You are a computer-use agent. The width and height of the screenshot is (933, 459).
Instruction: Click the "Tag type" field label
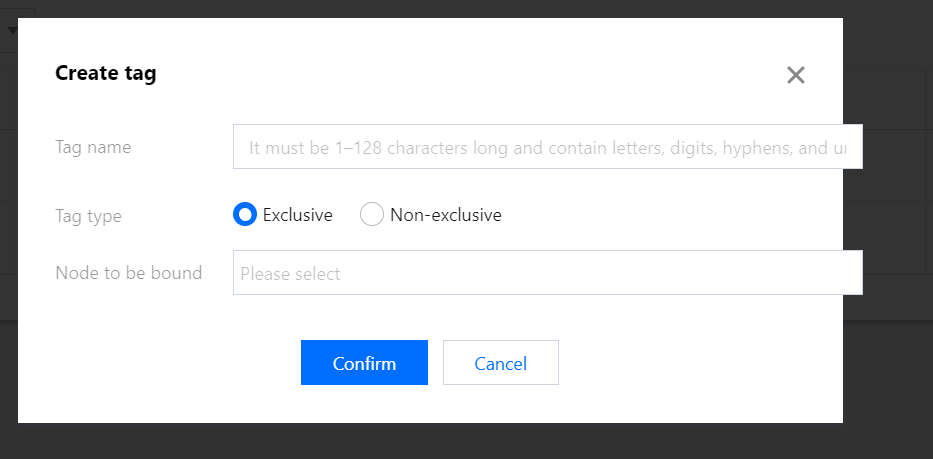click(89, 215)
